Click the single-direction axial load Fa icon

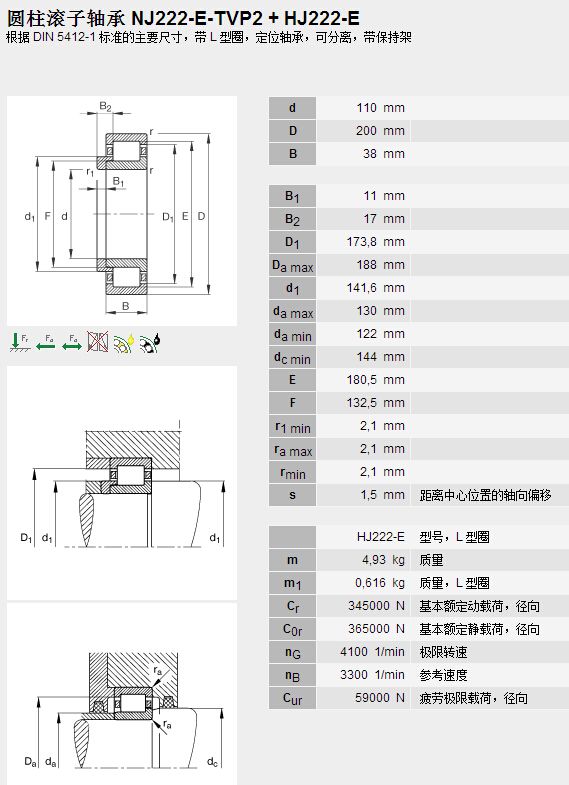(x=46, y=342)
